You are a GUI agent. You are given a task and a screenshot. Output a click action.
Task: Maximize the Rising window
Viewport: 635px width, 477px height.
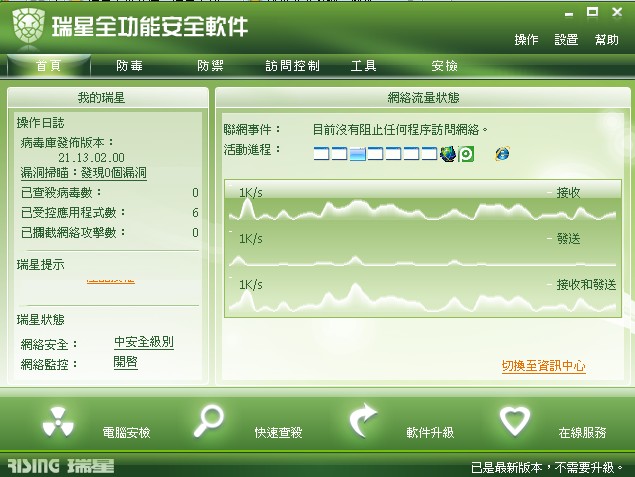pyautogui.click(x=592, y=12)
